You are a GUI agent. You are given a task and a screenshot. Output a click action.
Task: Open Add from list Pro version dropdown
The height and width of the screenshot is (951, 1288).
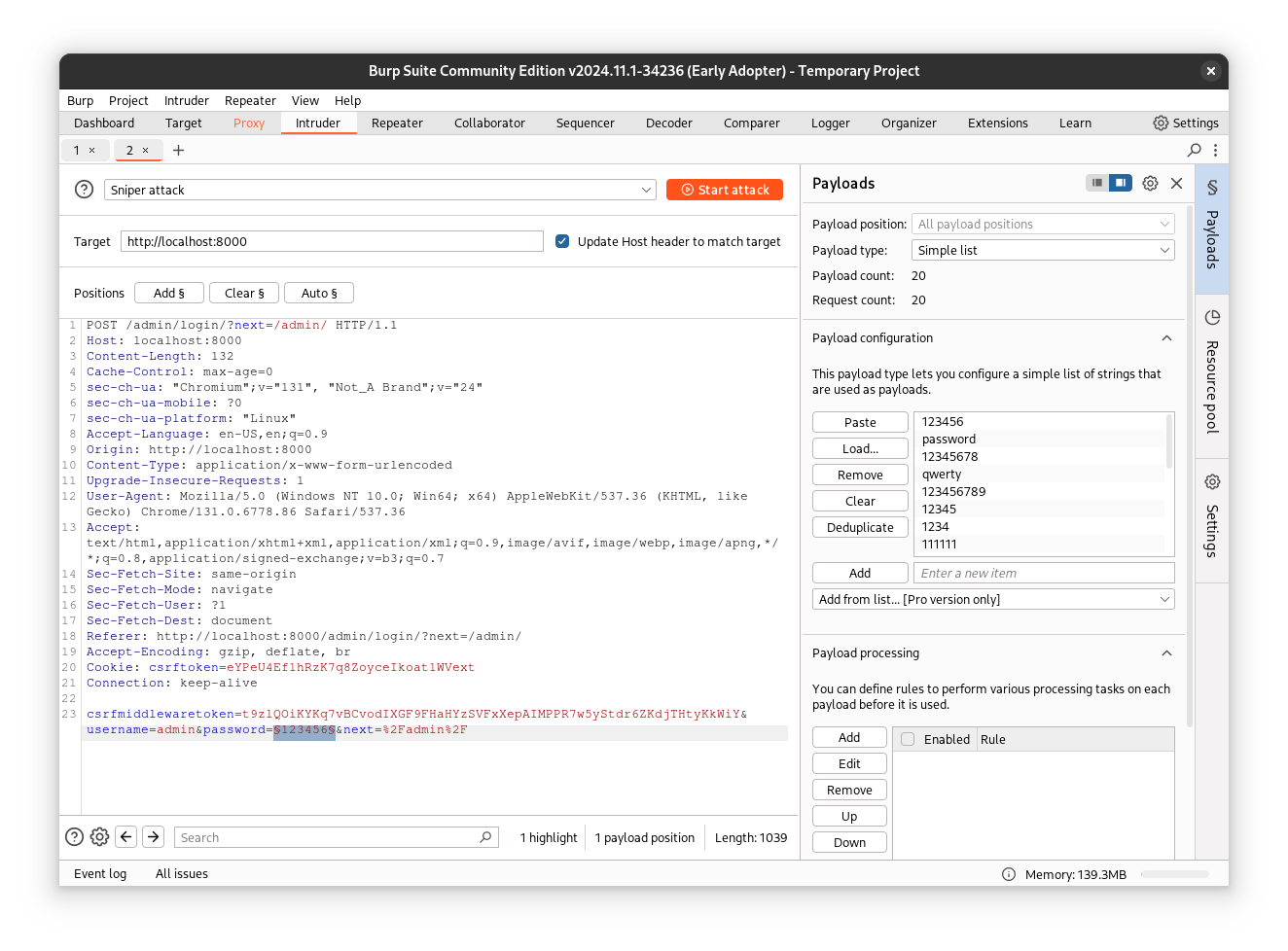[x=993, y=599]
